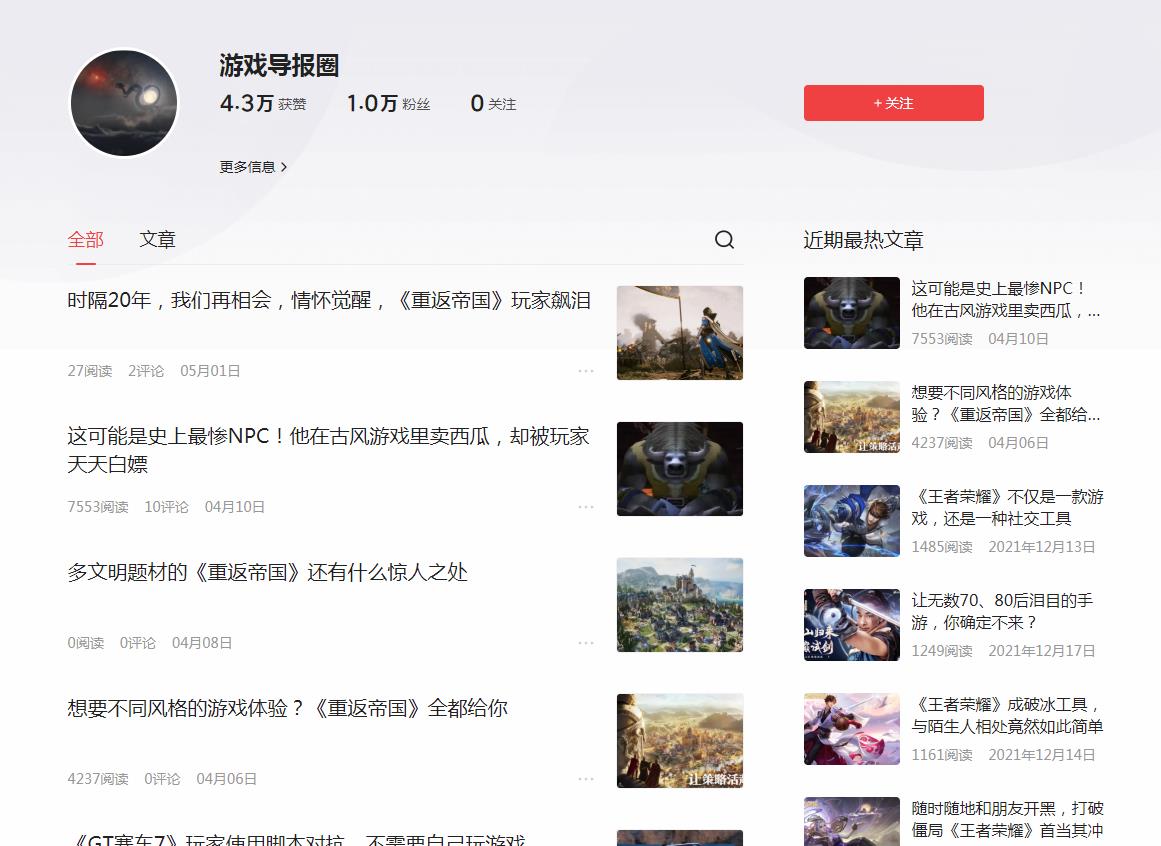The height and width of the screenshot is (846, 1161).
Task: Open article 时隔20年，我们再相会
Action: coord(329,301)
